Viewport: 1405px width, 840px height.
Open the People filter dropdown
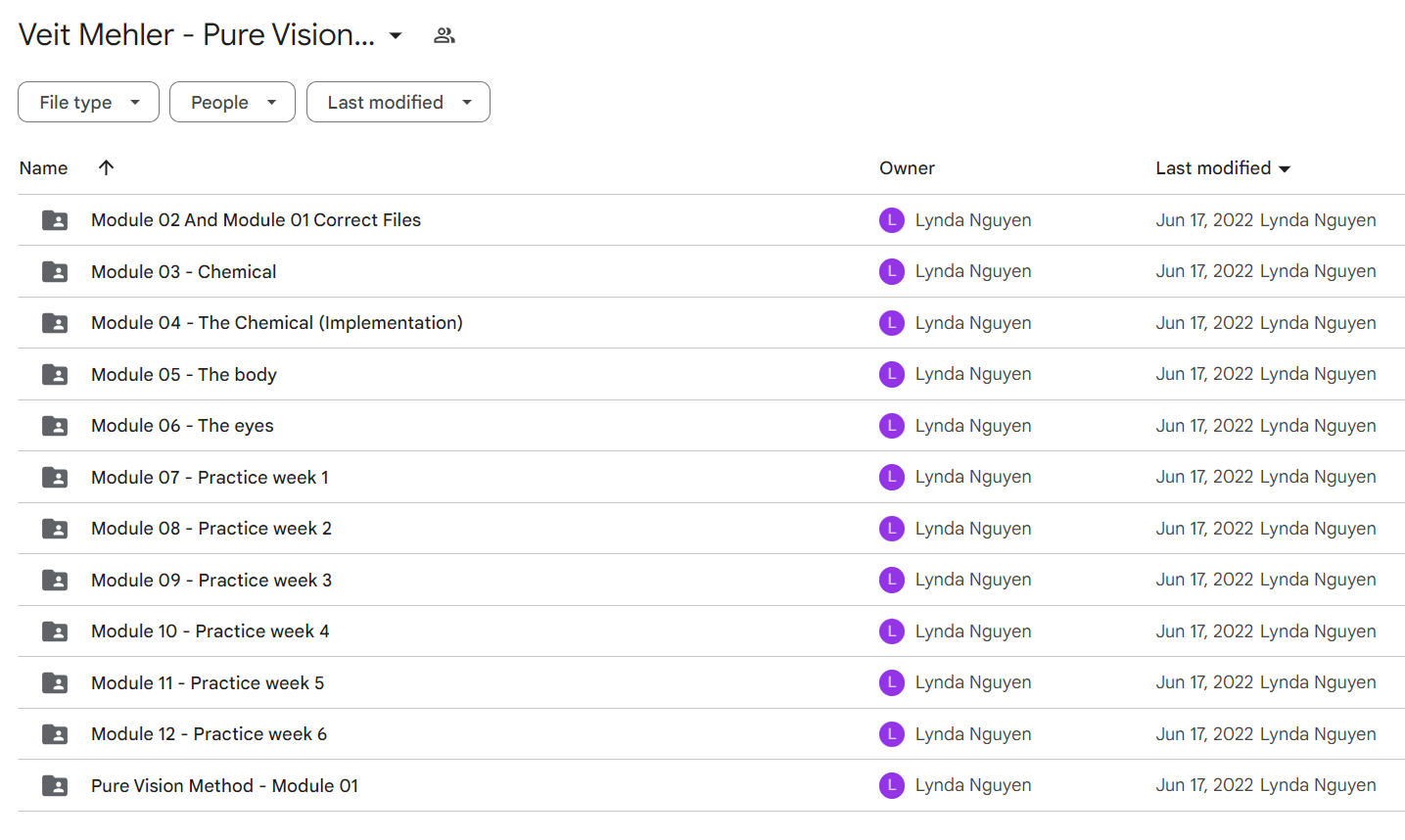(232, 102)
